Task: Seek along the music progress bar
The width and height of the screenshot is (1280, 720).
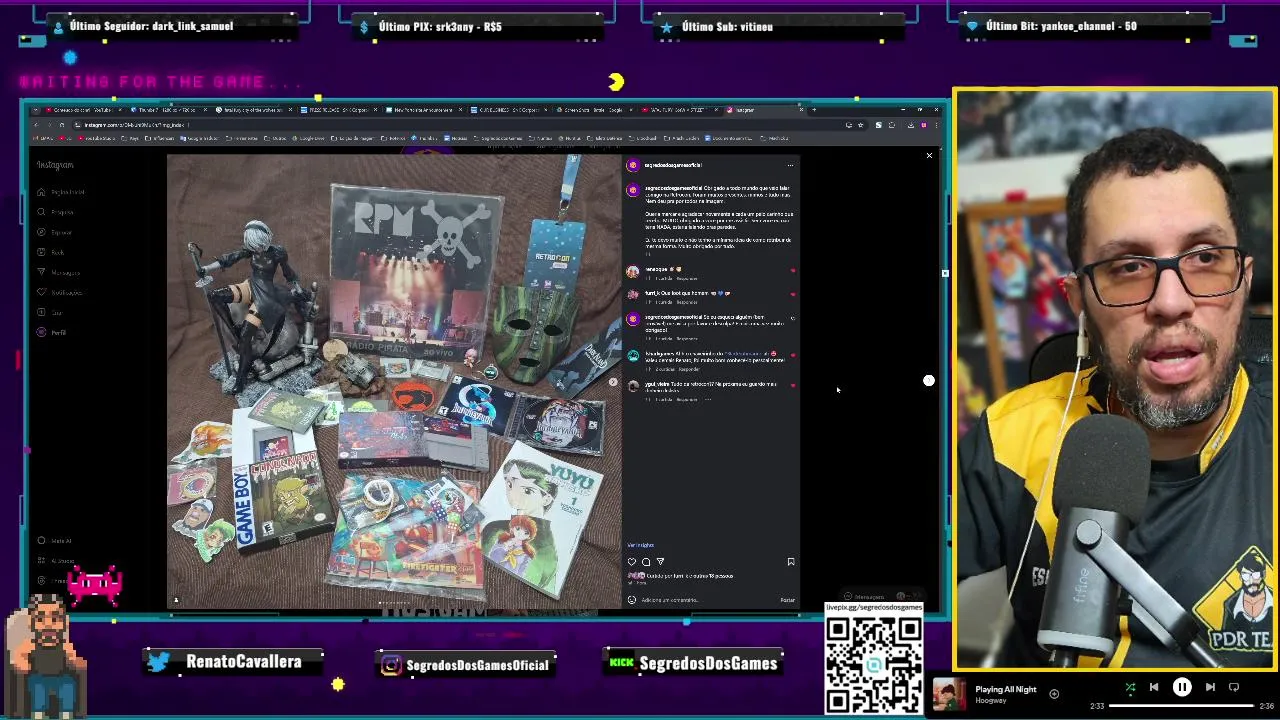Action: tap(1181, 706)
